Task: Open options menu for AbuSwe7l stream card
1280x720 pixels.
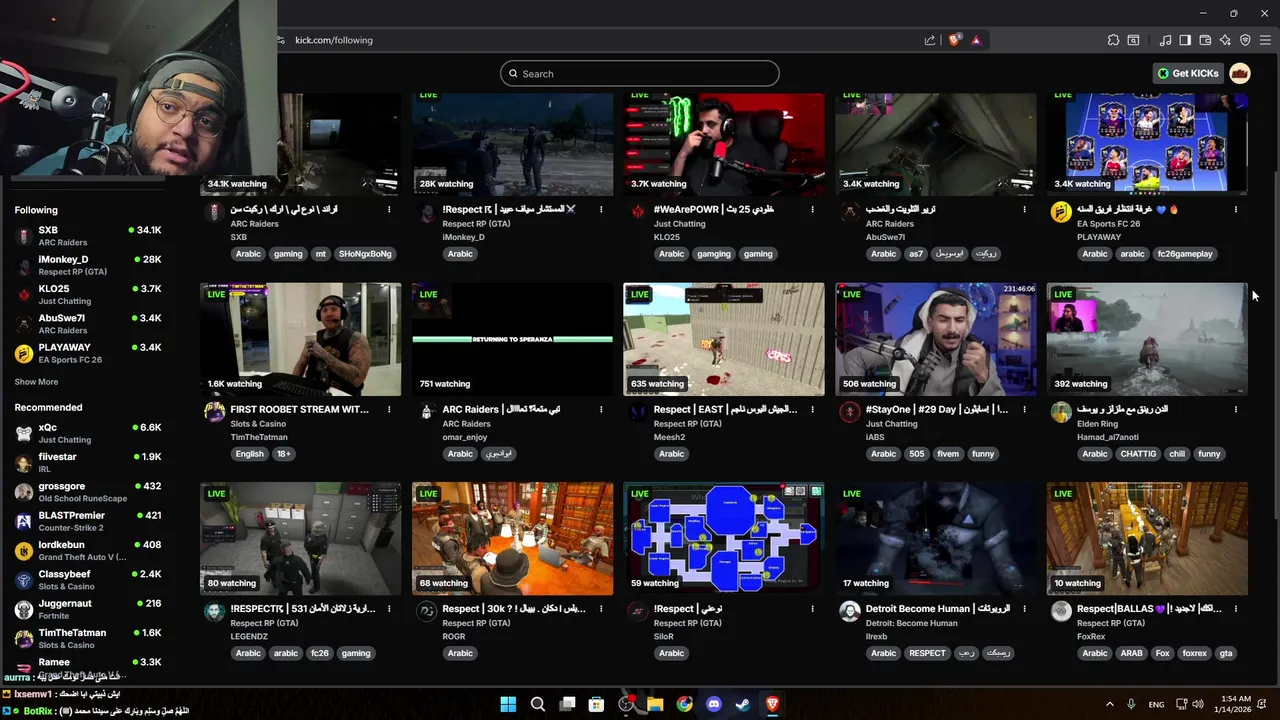Action: click(1024, 210)
